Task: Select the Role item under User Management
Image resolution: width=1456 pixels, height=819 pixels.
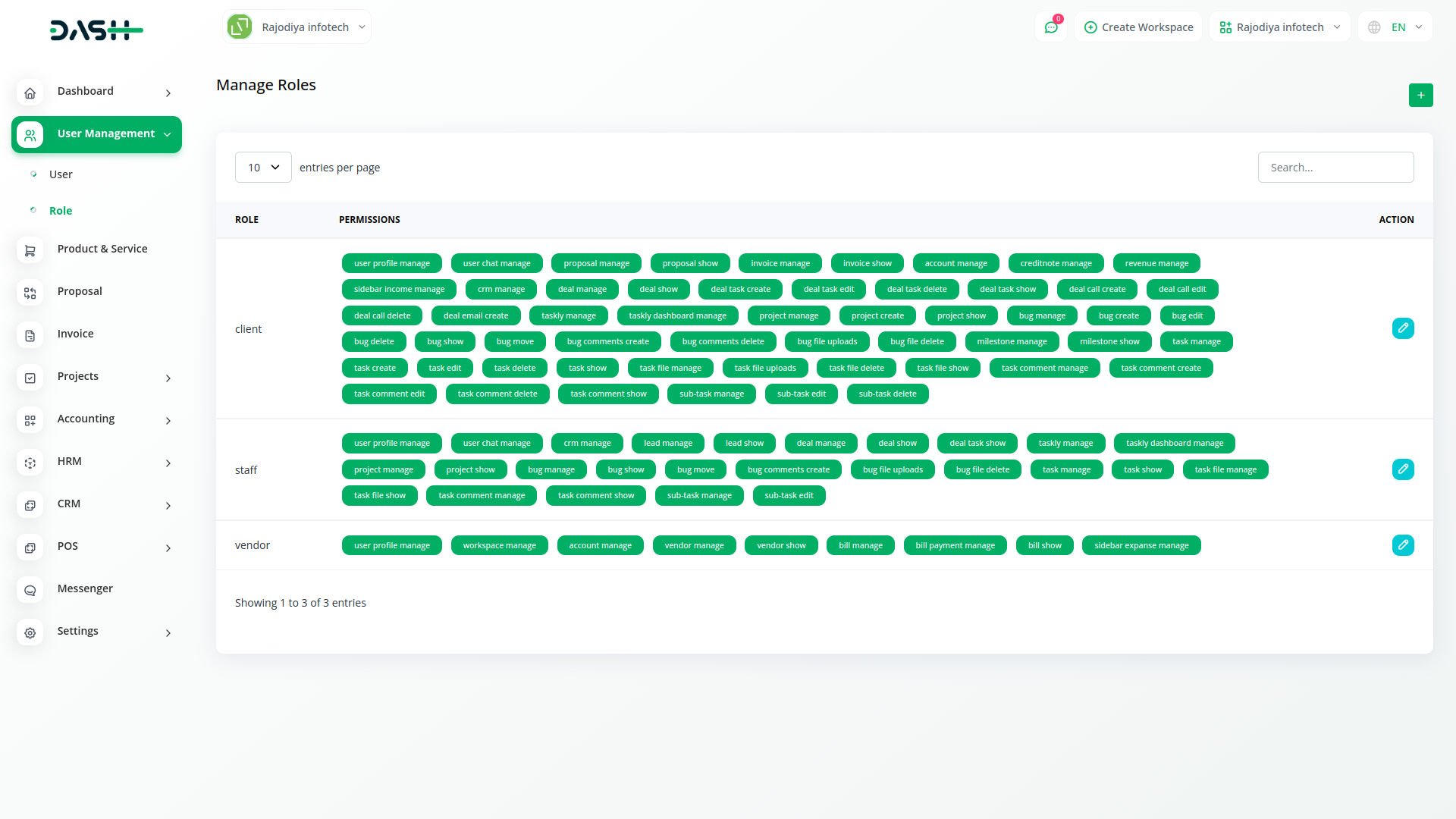Action: (x=61, y=210)
